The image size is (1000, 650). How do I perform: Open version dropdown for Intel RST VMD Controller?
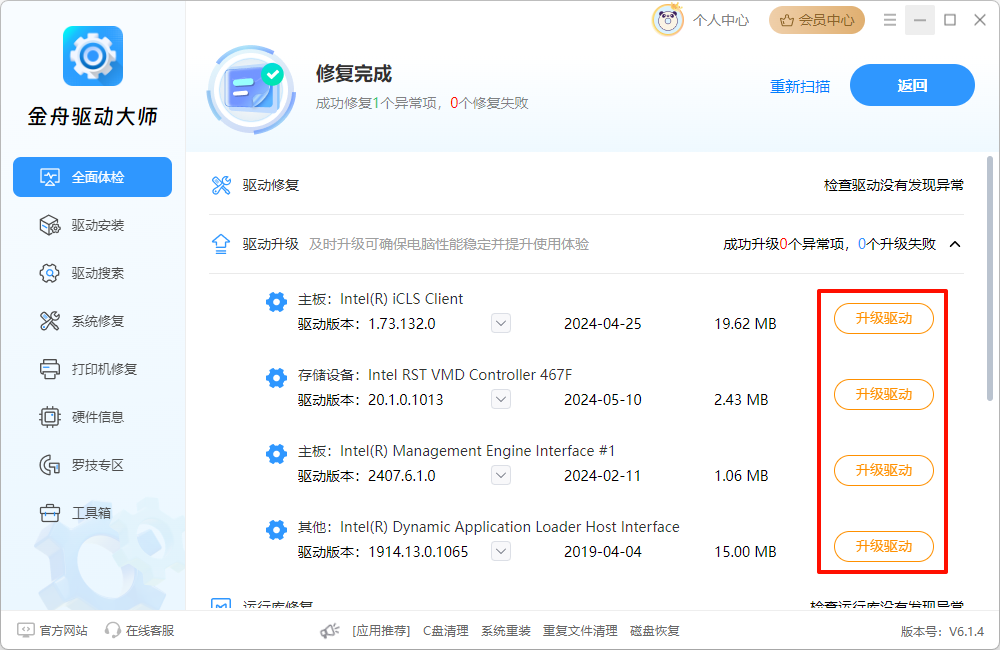tap(500, 398)
